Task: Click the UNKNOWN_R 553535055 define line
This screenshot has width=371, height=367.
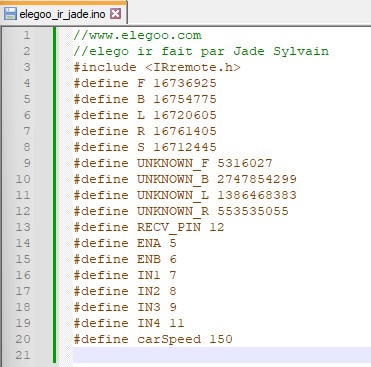Action: tap(181, 211)
